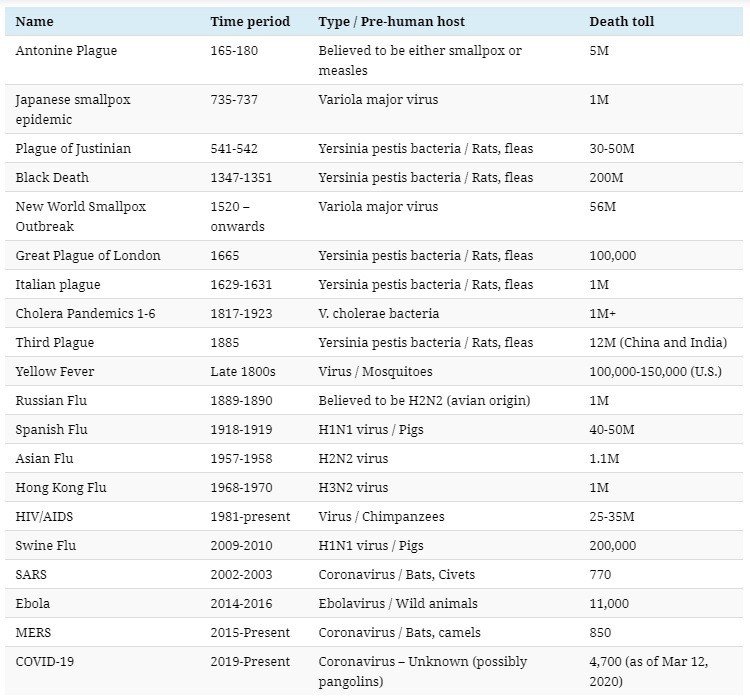Select the Cholera Pandemics 1-6 cell
Image resolution: width=750 pixels, height=698 pixels.
85,313
